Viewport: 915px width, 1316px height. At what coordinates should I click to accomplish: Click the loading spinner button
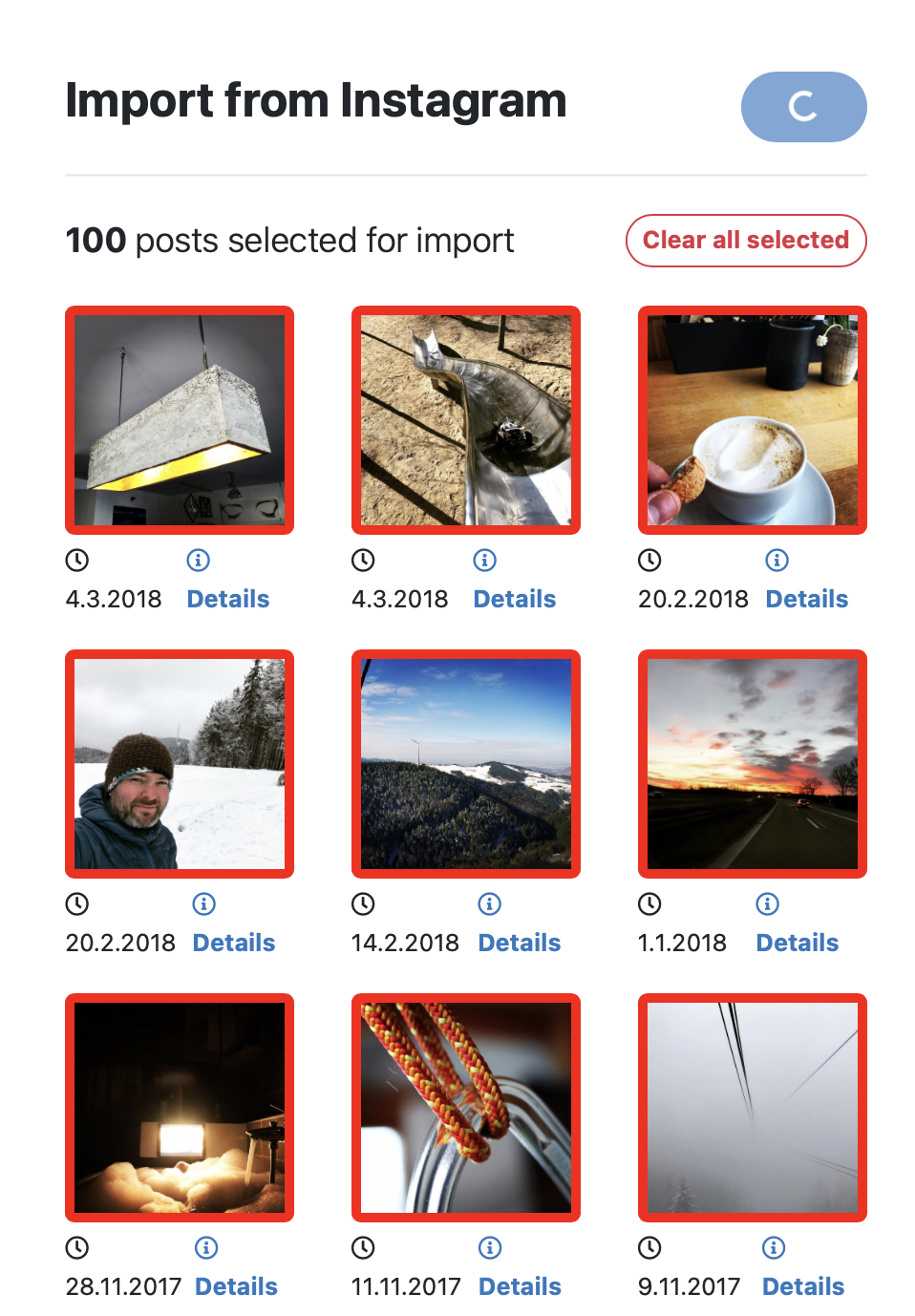pos(803,107)
